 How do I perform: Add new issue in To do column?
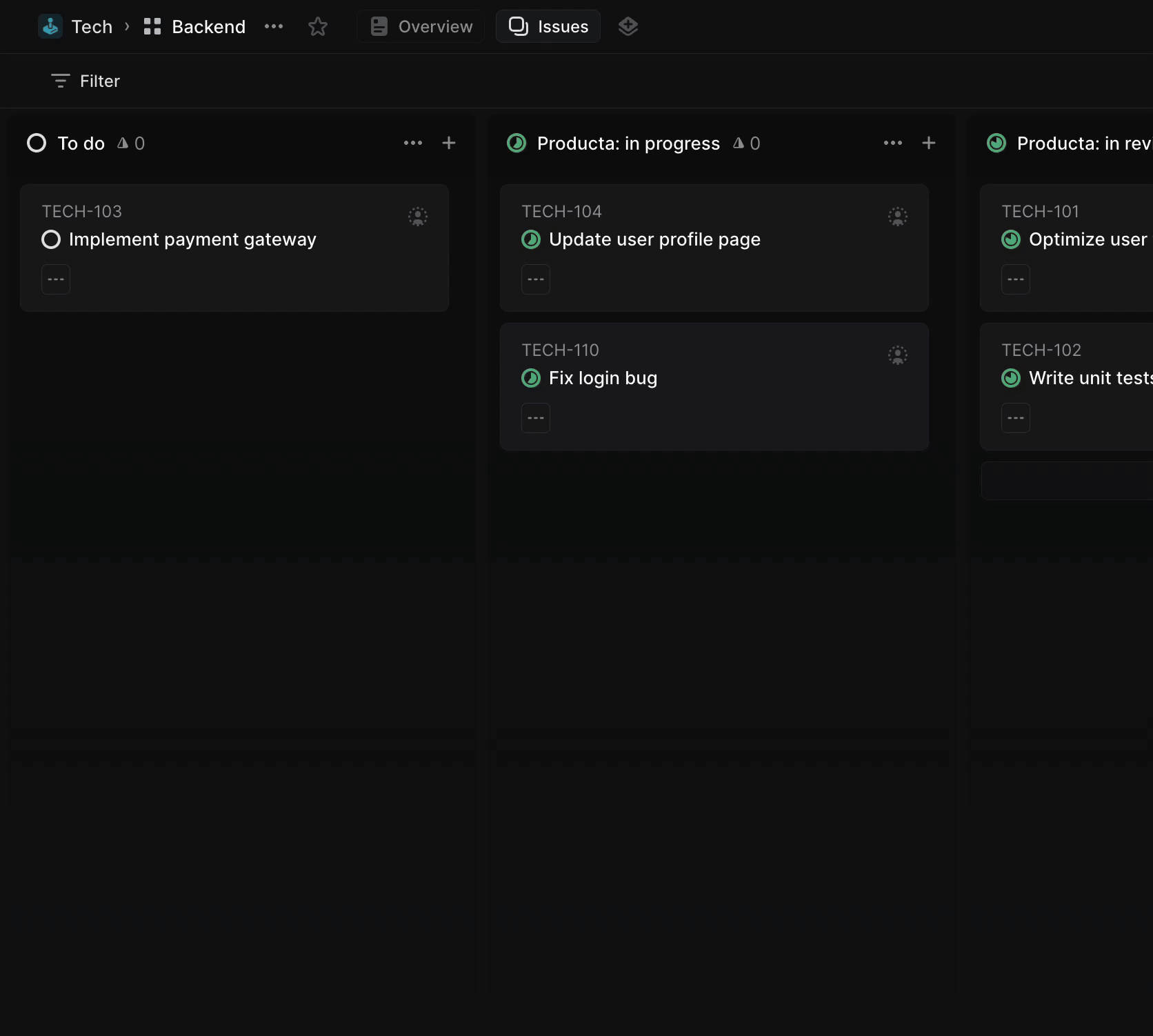pos(449,143)
